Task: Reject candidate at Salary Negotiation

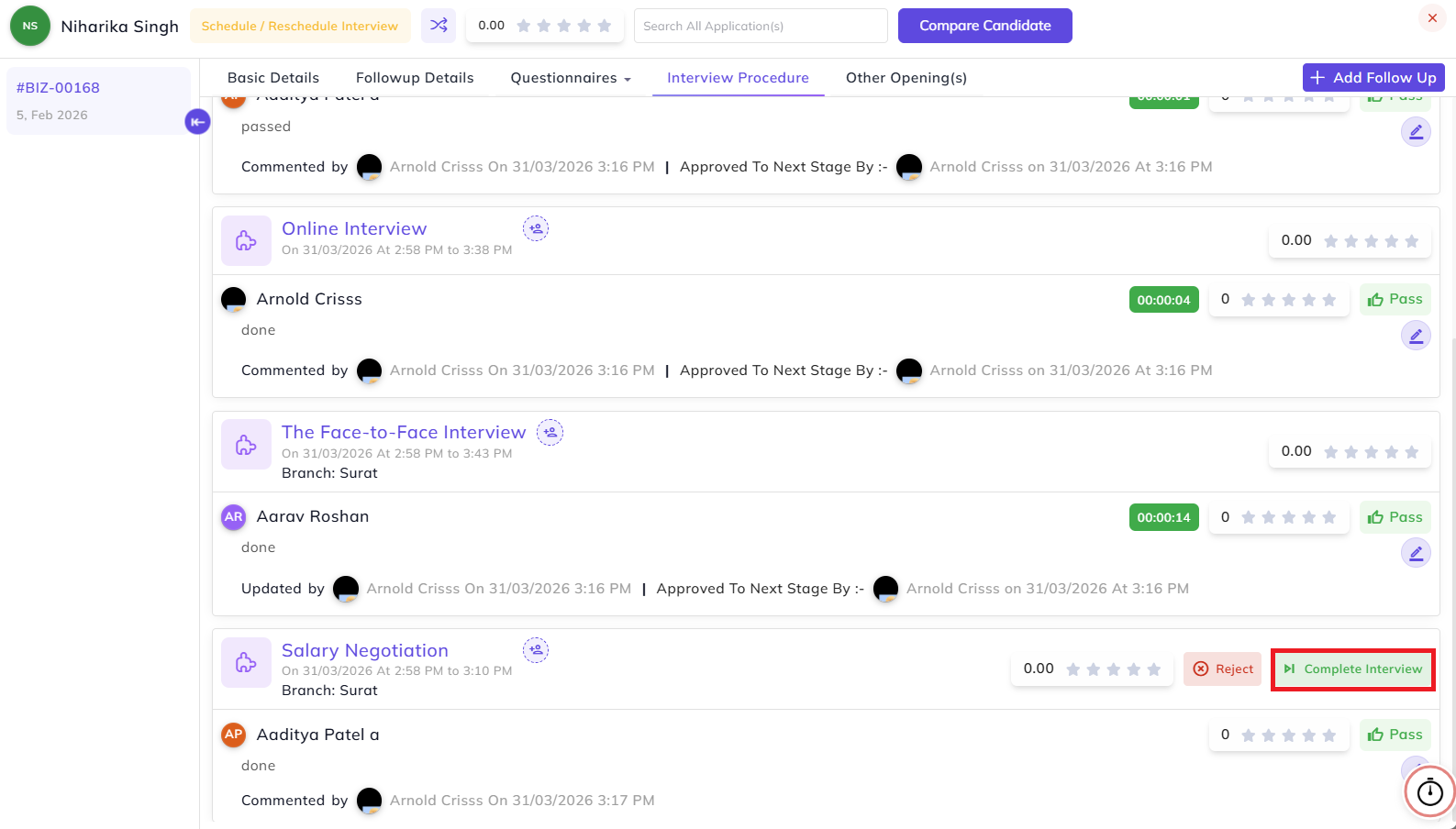Action: click(1223, 669)
